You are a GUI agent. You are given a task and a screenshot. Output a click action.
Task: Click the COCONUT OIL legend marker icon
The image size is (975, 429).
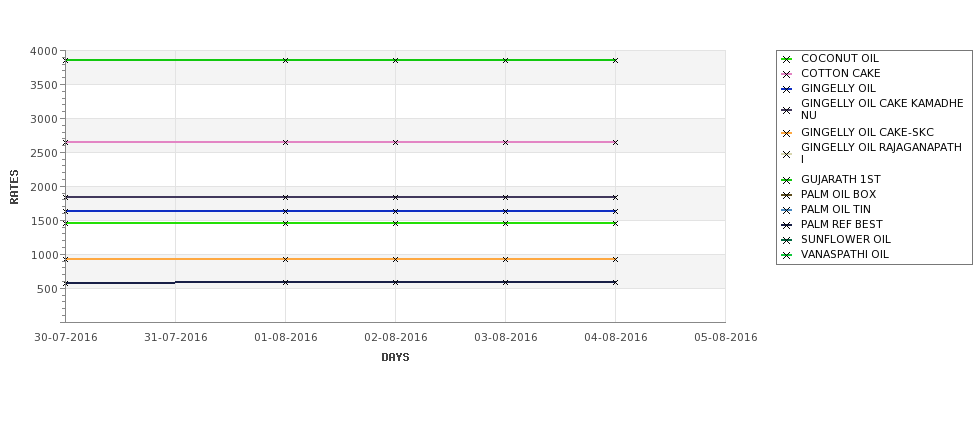pyautogui.click(x=787, y=59)
